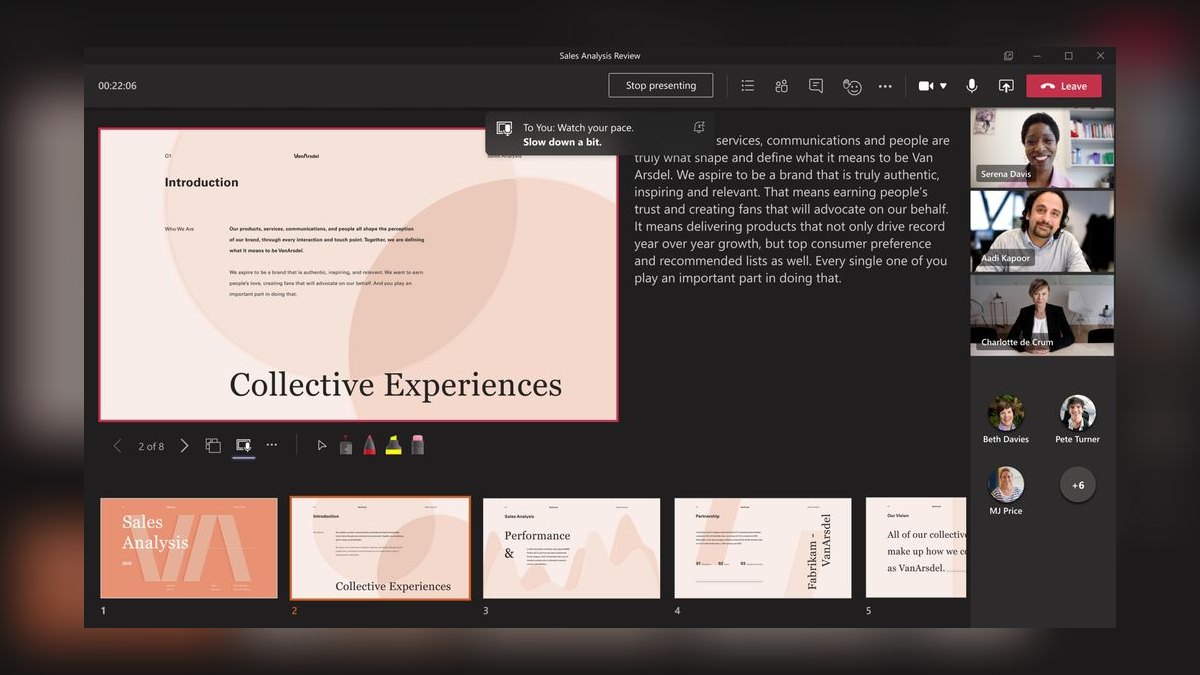Jump to slide 3 Performance thumbnail

(x=572, y=548)
